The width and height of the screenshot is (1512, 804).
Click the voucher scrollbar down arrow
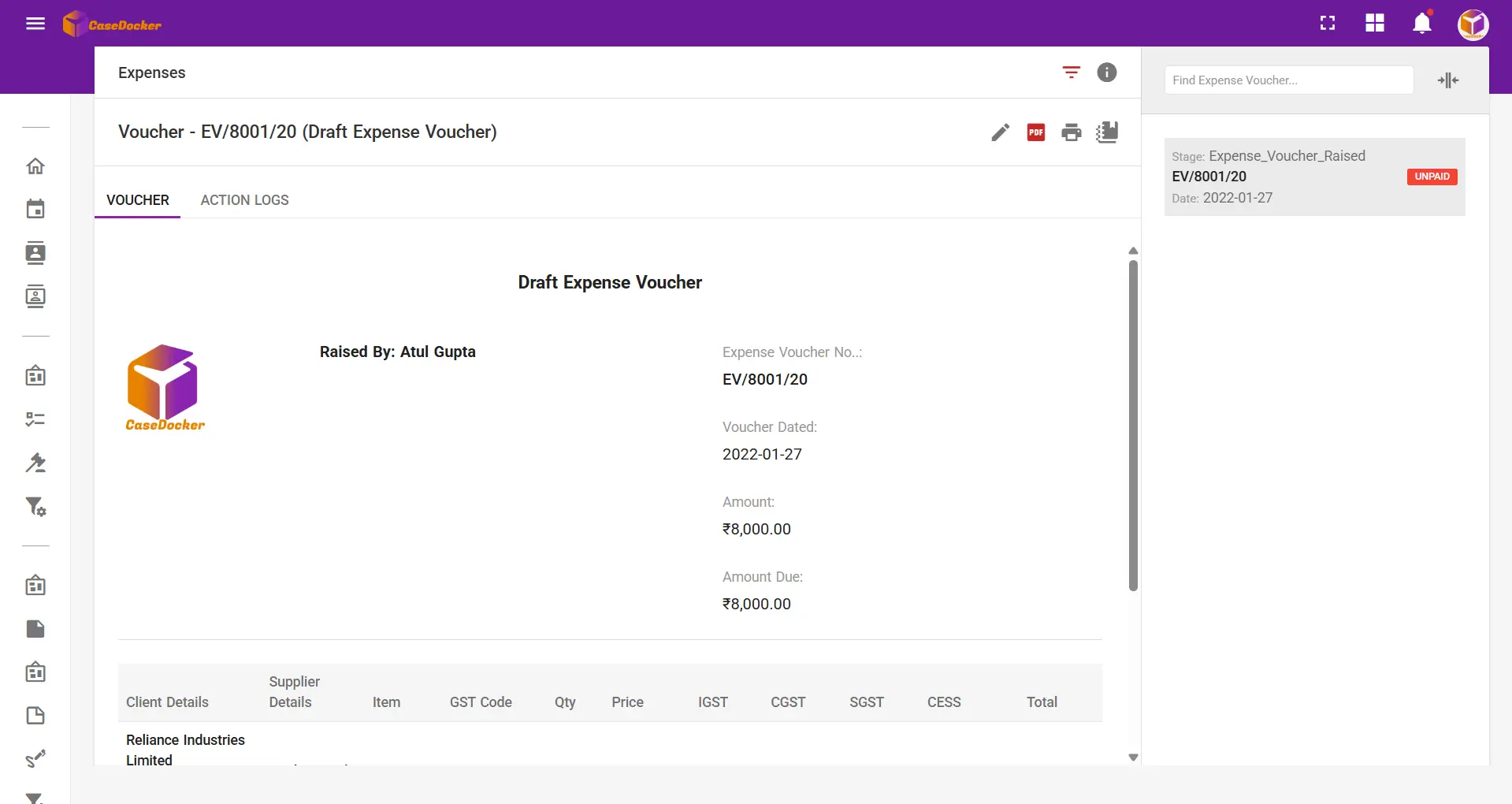pos(1133,757)
